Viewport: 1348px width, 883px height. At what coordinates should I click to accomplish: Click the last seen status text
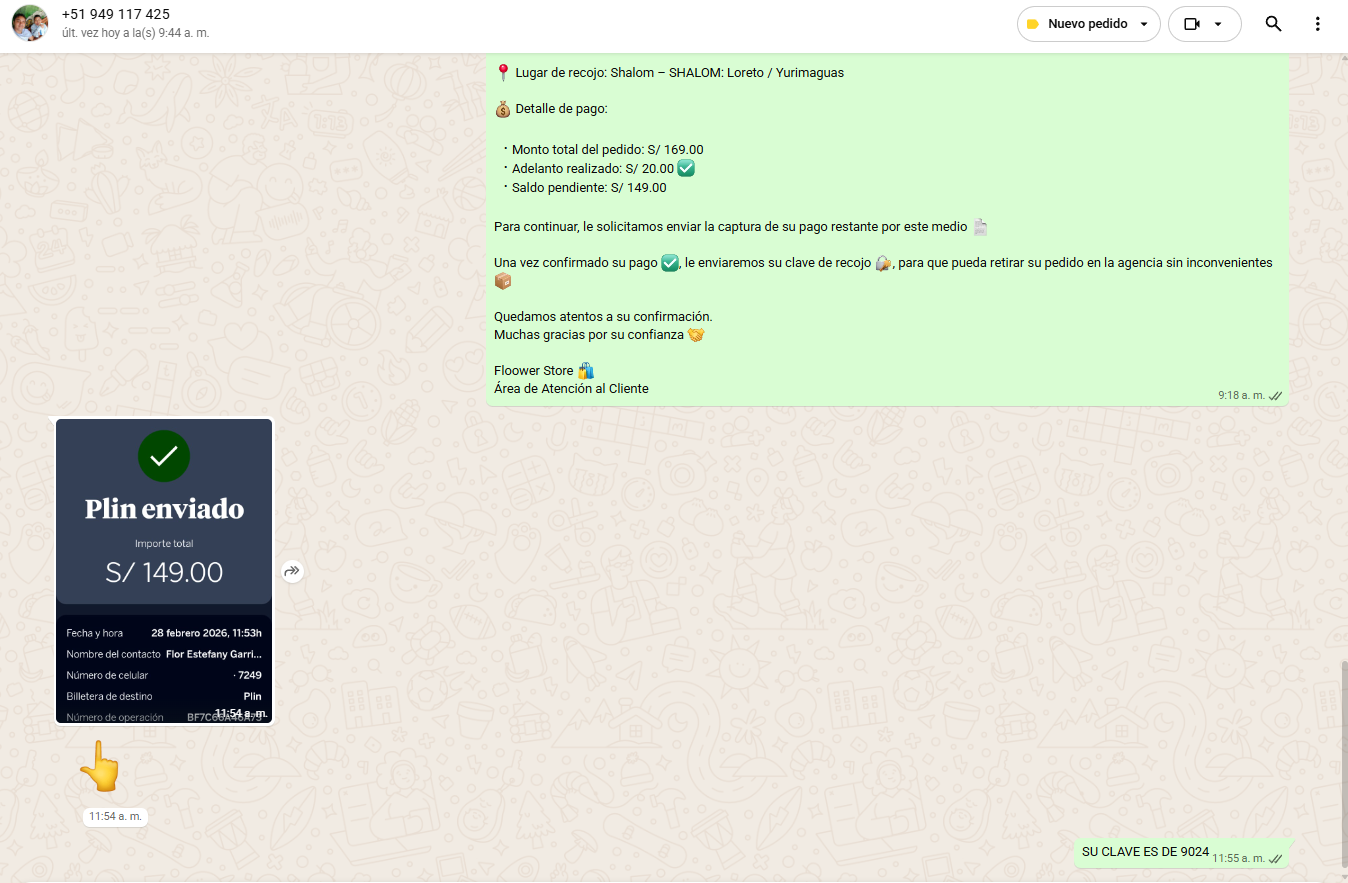tap(135, 33)
